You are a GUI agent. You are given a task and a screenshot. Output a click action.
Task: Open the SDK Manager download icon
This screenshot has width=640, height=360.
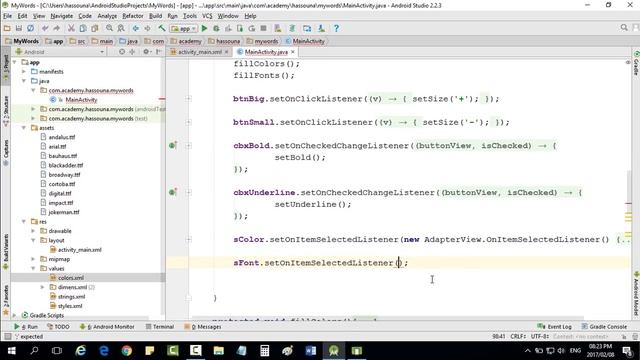pyautogui.click(x=322, y=28)
